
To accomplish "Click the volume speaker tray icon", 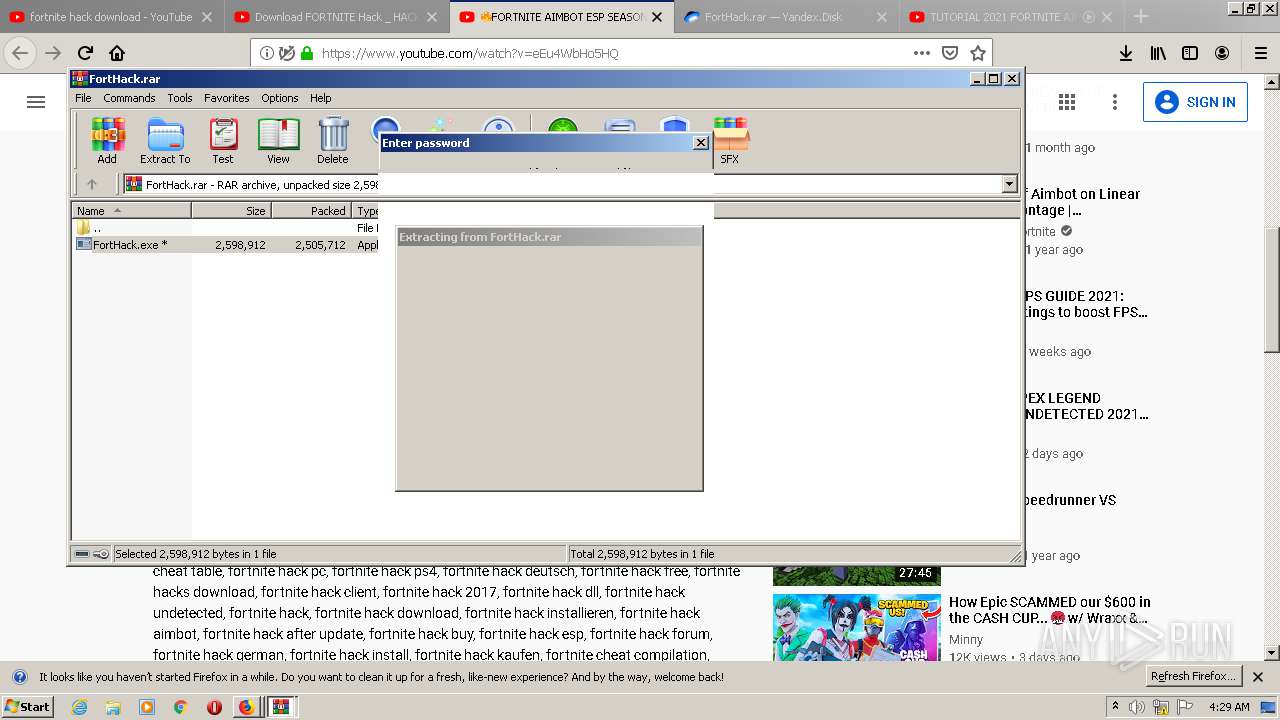I will click(1138, 707).
